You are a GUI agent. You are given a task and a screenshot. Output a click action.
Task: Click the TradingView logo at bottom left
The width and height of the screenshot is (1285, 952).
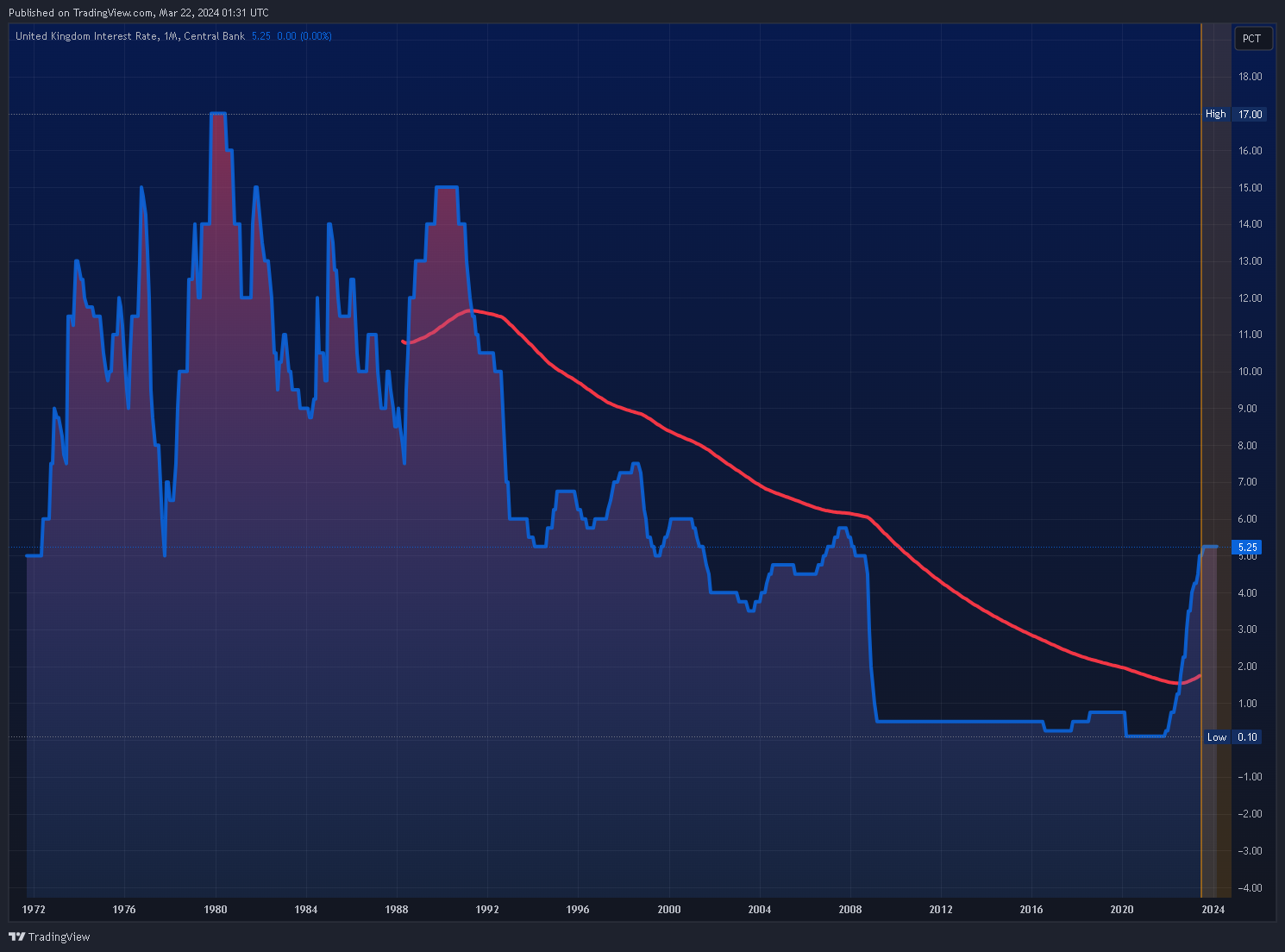[49, 936]
